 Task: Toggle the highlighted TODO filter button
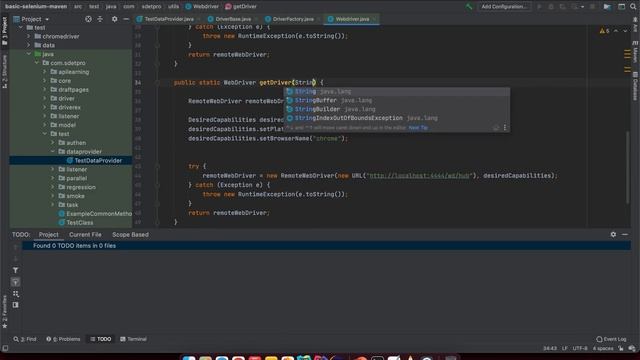16,282
